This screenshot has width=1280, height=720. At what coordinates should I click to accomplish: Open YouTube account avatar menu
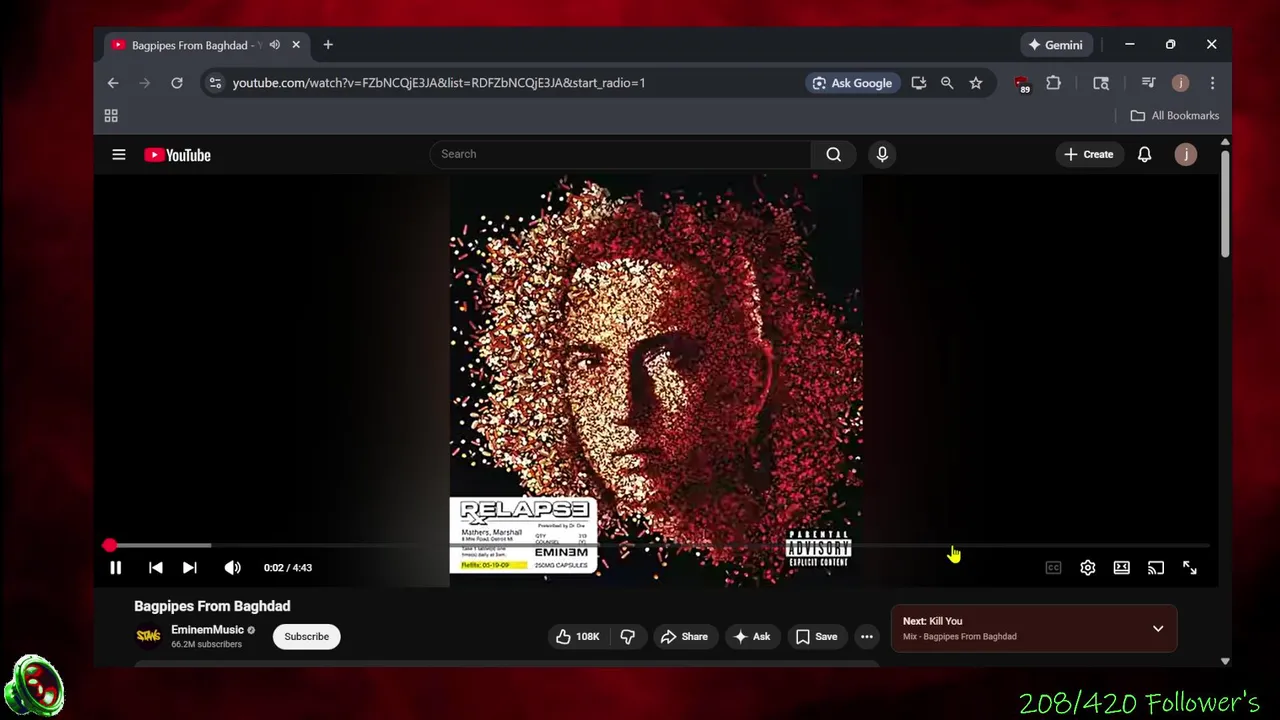[1186, 154]
